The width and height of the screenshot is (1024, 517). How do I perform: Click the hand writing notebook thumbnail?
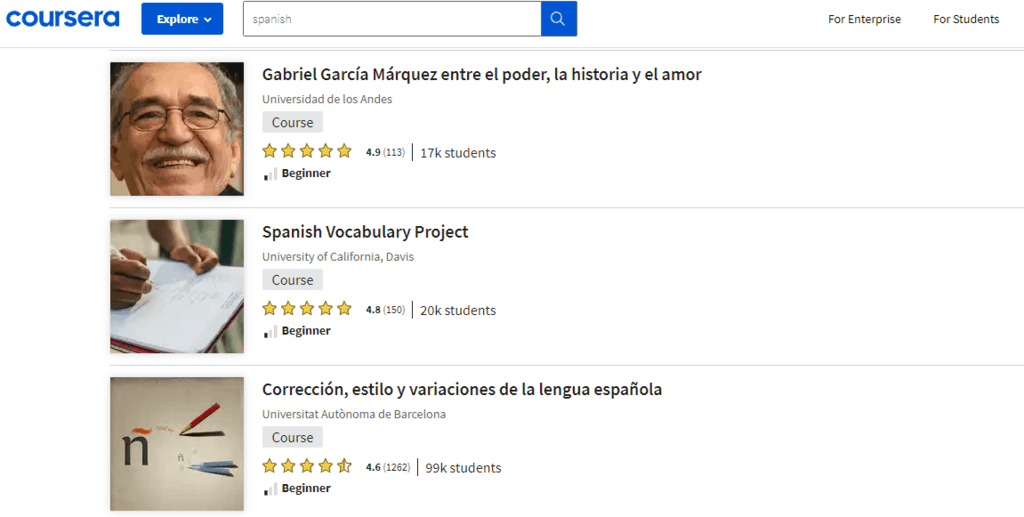click(x=177, y=286)
